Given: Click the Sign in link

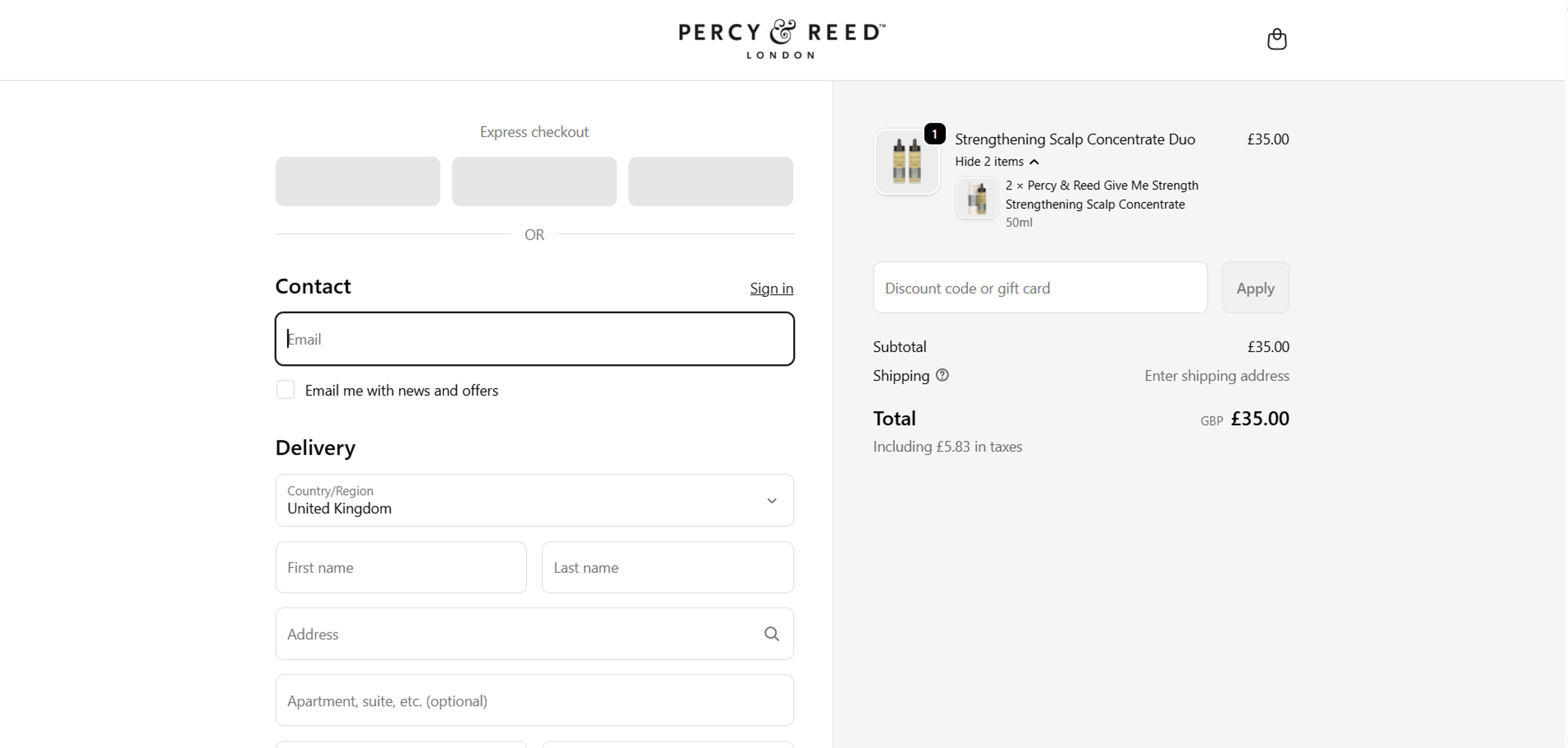Looking at the screenshot, I should [x=771, y=288].
